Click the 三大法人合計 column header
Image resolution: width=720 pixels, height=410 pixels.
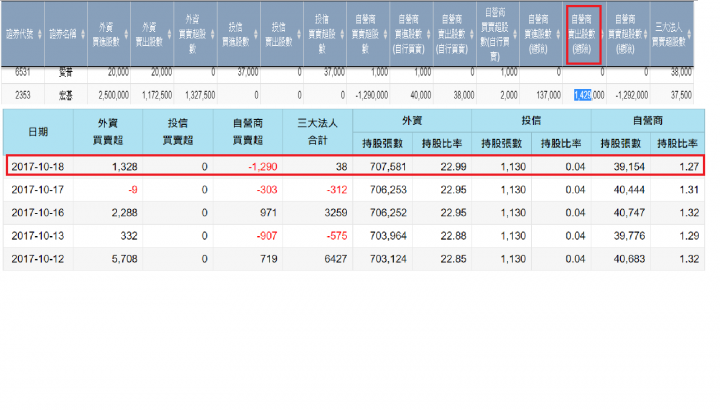[x=317, y=132]
